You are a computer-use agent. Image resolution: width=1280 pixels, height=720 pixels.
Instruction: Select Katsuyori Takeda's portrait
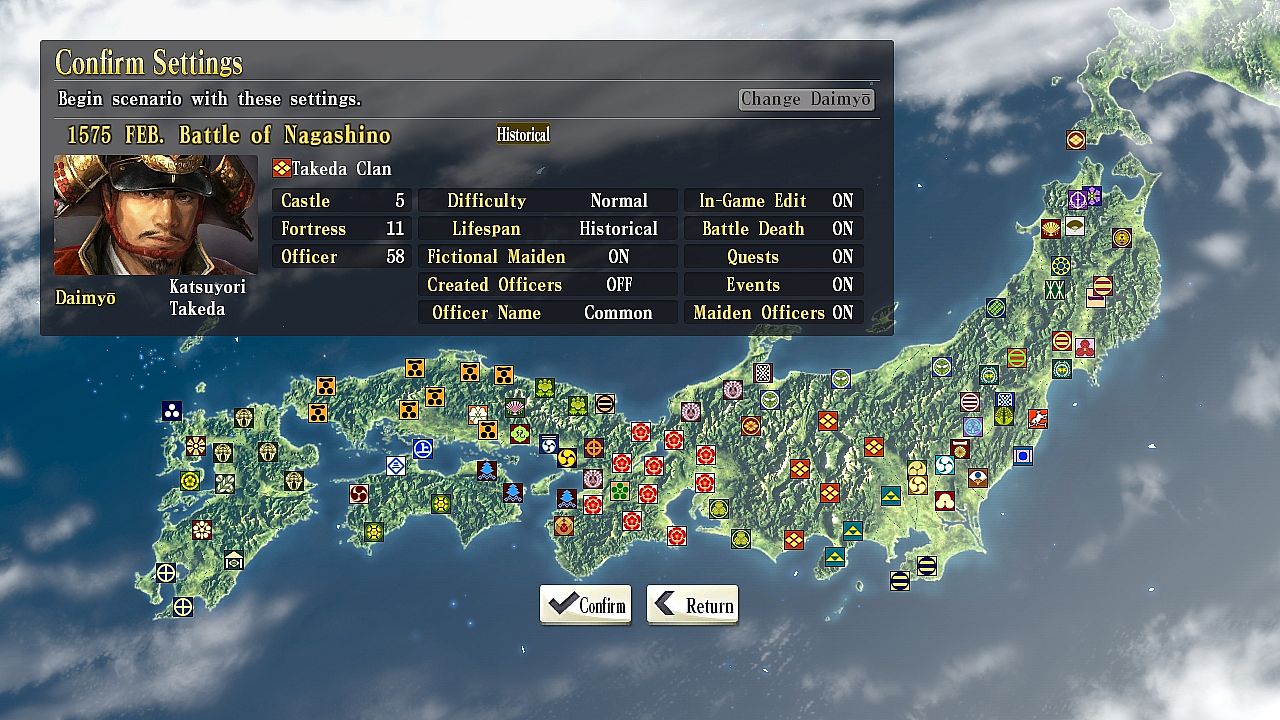155,214
